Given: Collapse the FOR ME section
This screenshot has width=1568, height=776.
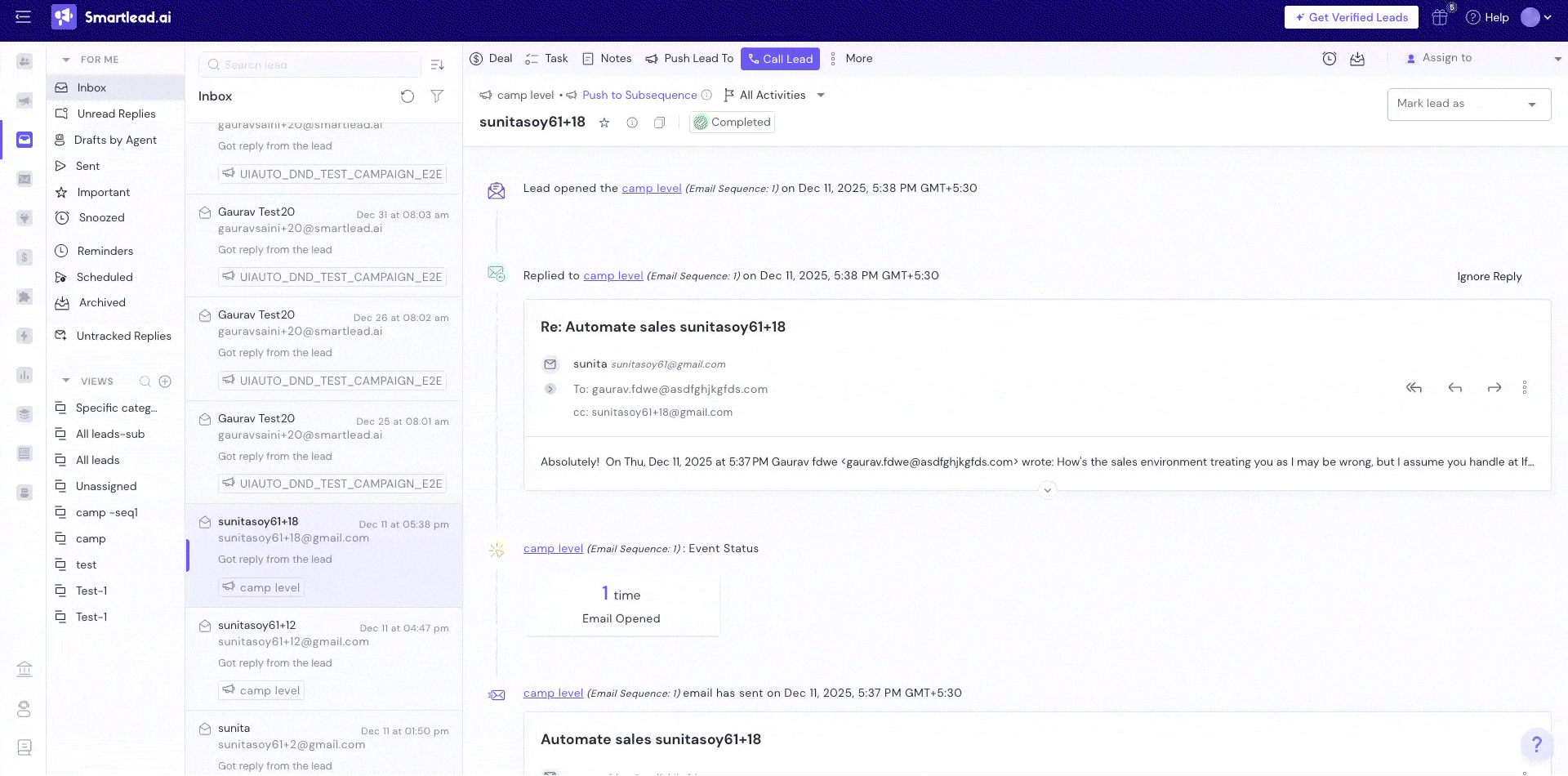Looking at the screenshot, I should click(x=66, y=60).
